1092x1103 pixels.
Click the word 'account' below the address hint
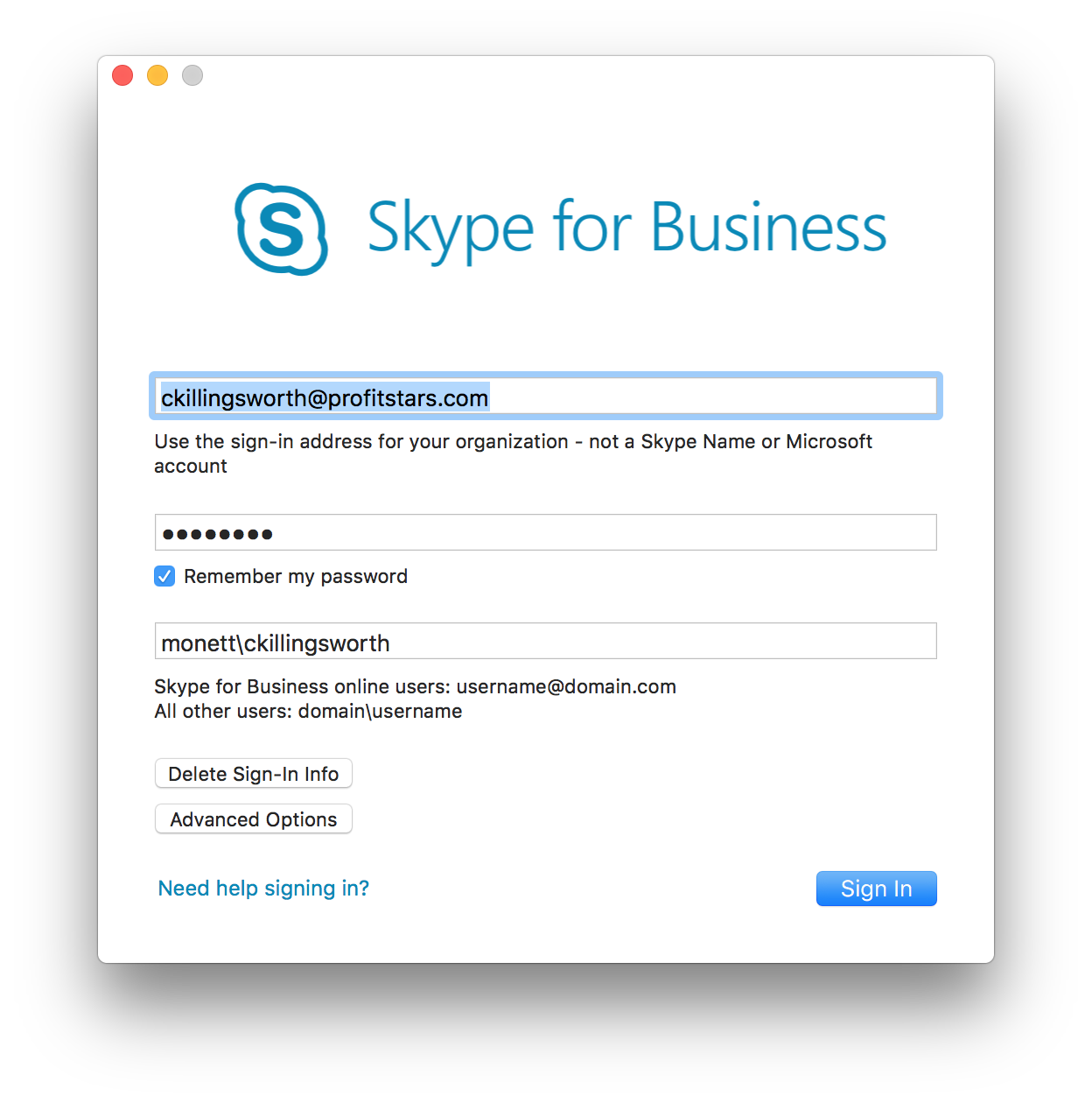tap(191, 467)
